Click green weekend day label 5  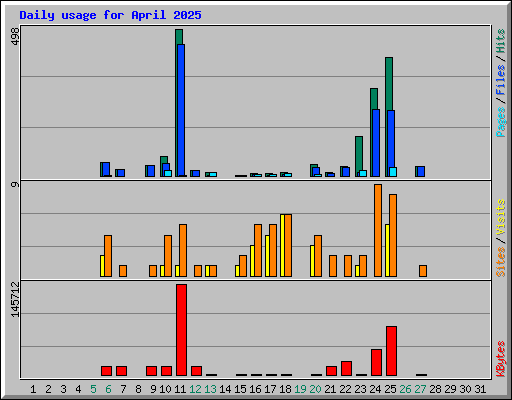click(x=93, y=389)
